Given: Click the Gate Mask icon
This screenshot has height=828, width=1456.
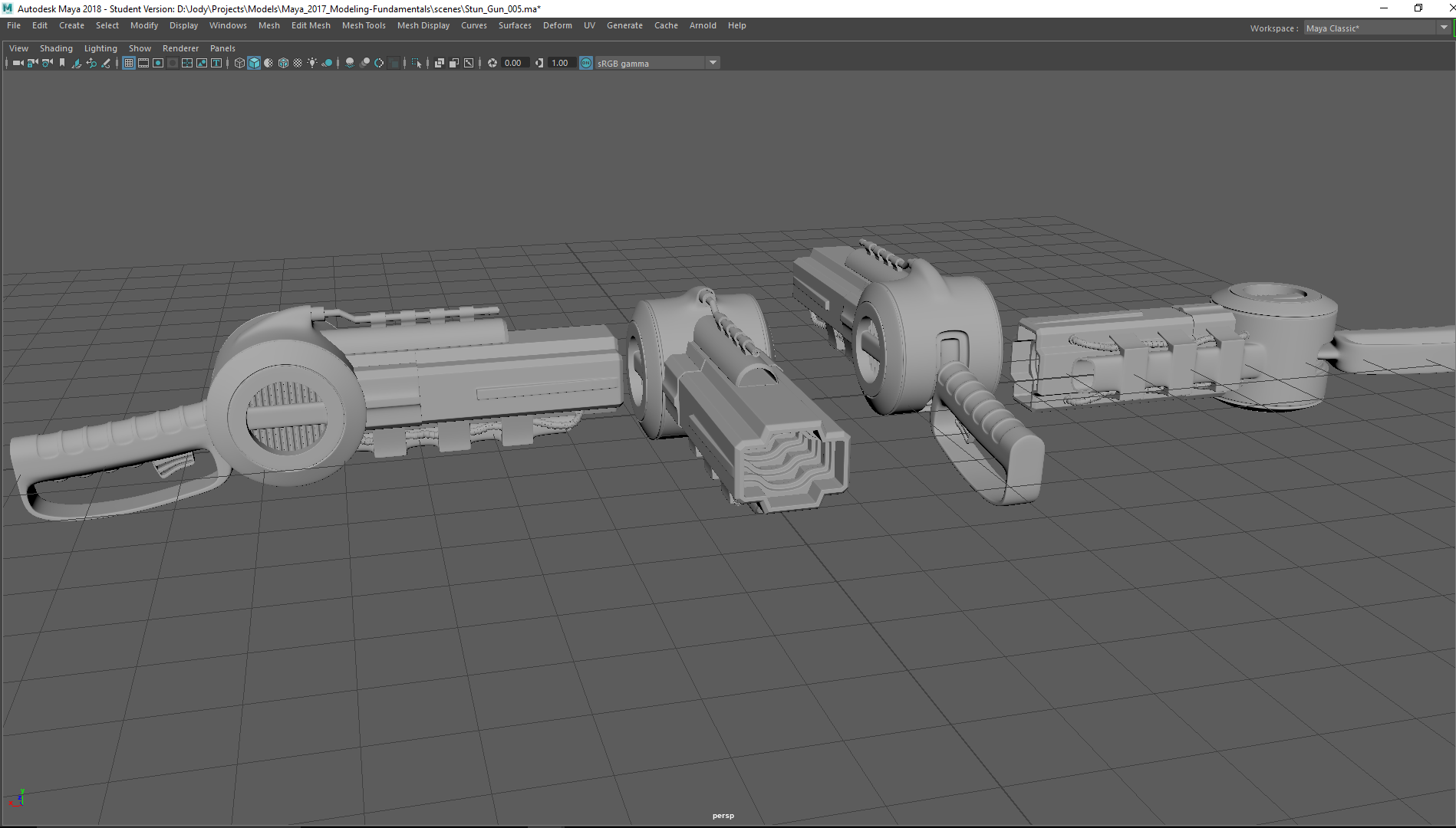Looking at the screenshot, I should coord(173,63).
